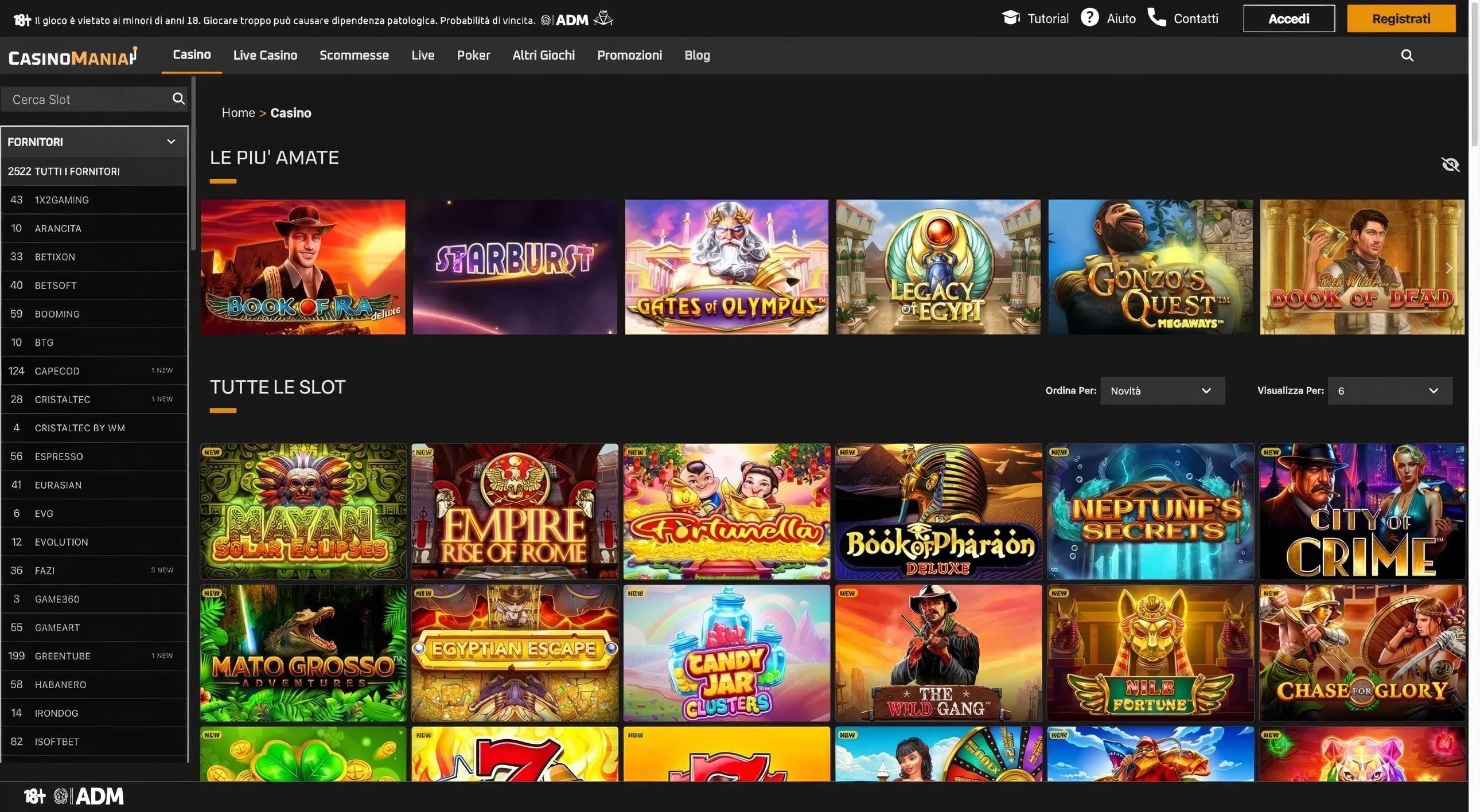Click the Contatti phone icon
Screen dimensions: 1480x812
[1156, 18]
